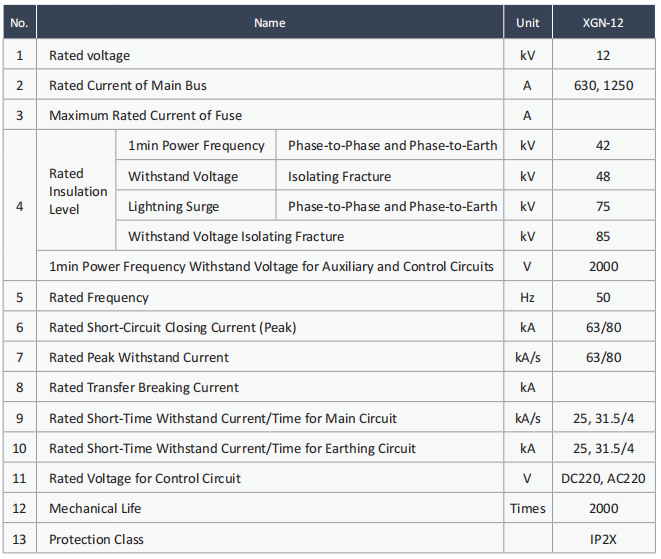Select "Rated Transfer Breaking Current" cell
The width and height of the screenshot is (661, 559).
144,388
